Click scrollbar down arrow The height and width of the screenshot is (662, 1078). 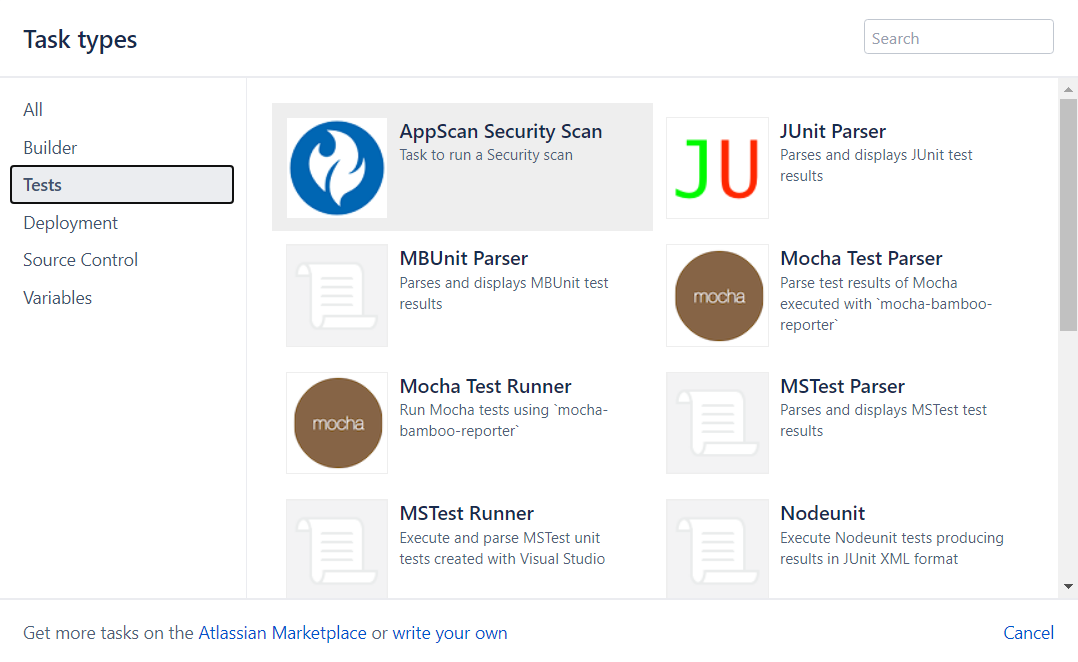point(1068,586)
